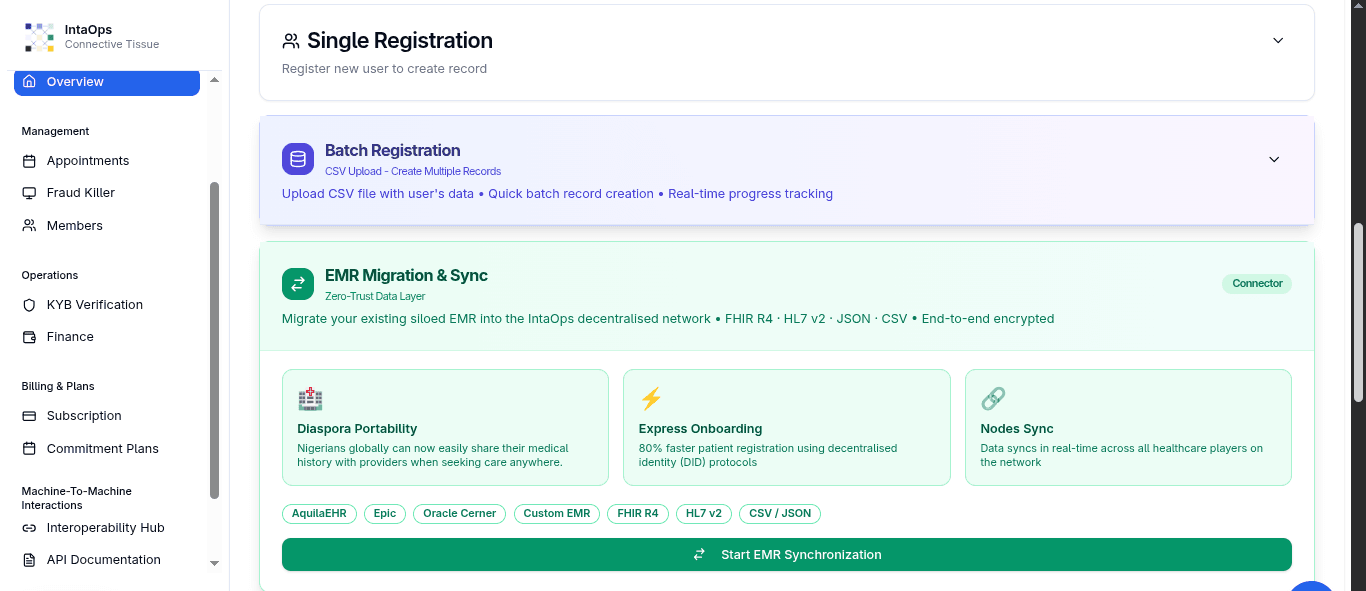Select the Oracle Cerner tag

pos(459,514)
